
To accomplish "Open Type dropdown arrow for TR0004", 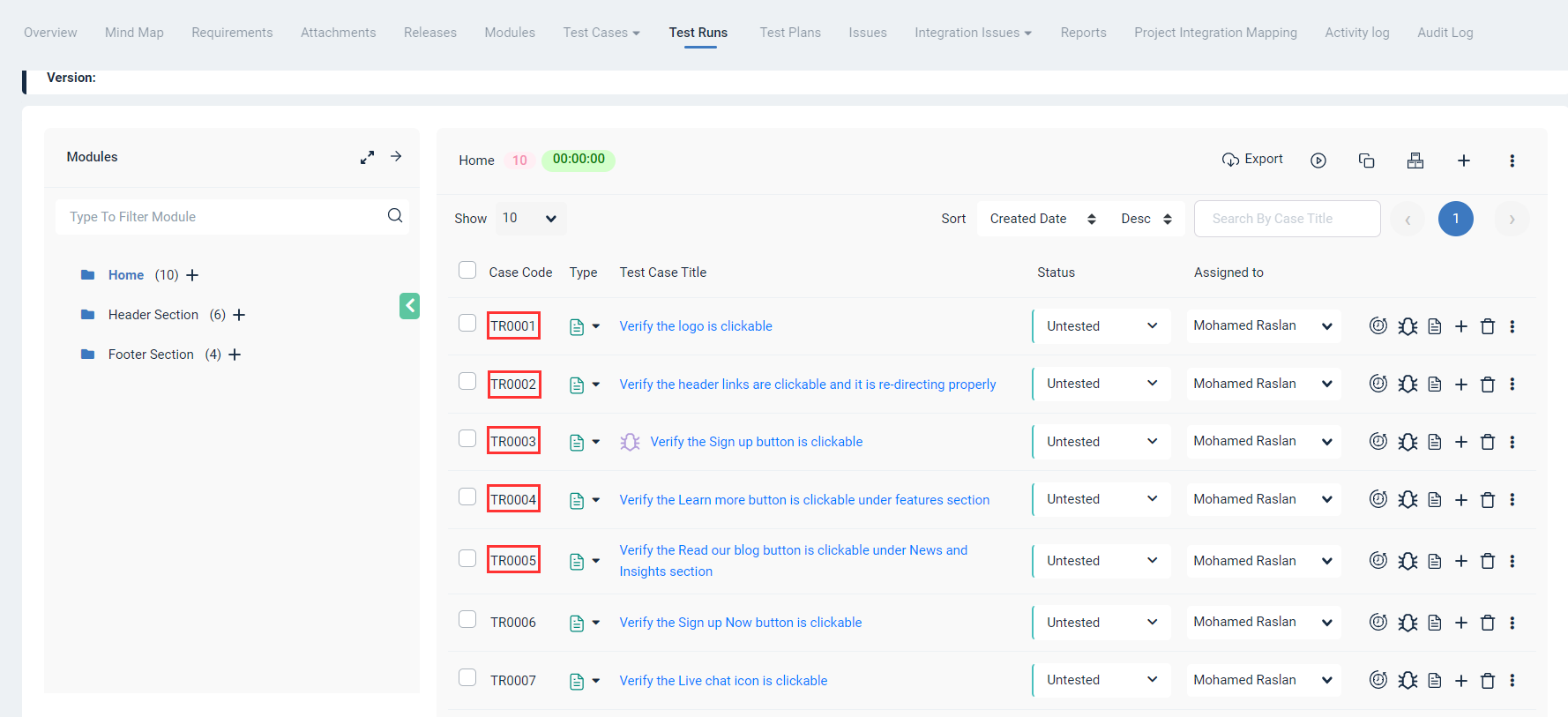I will click(596, 500).
